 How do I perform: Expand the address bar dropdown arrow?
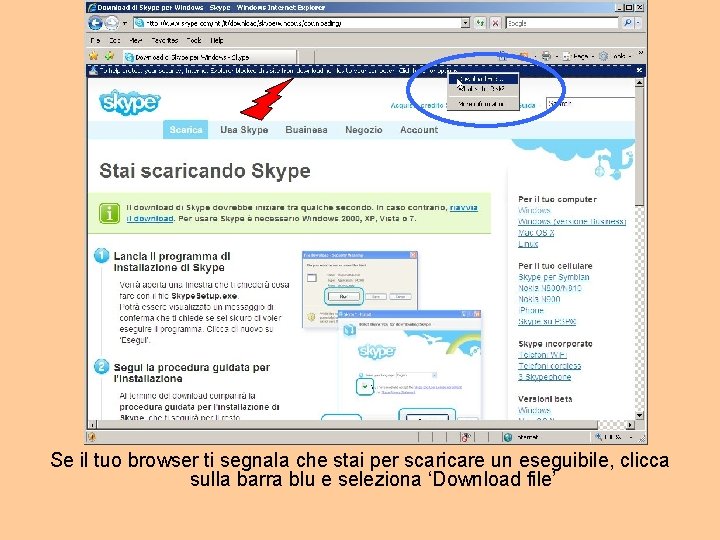tap(465, 23)
